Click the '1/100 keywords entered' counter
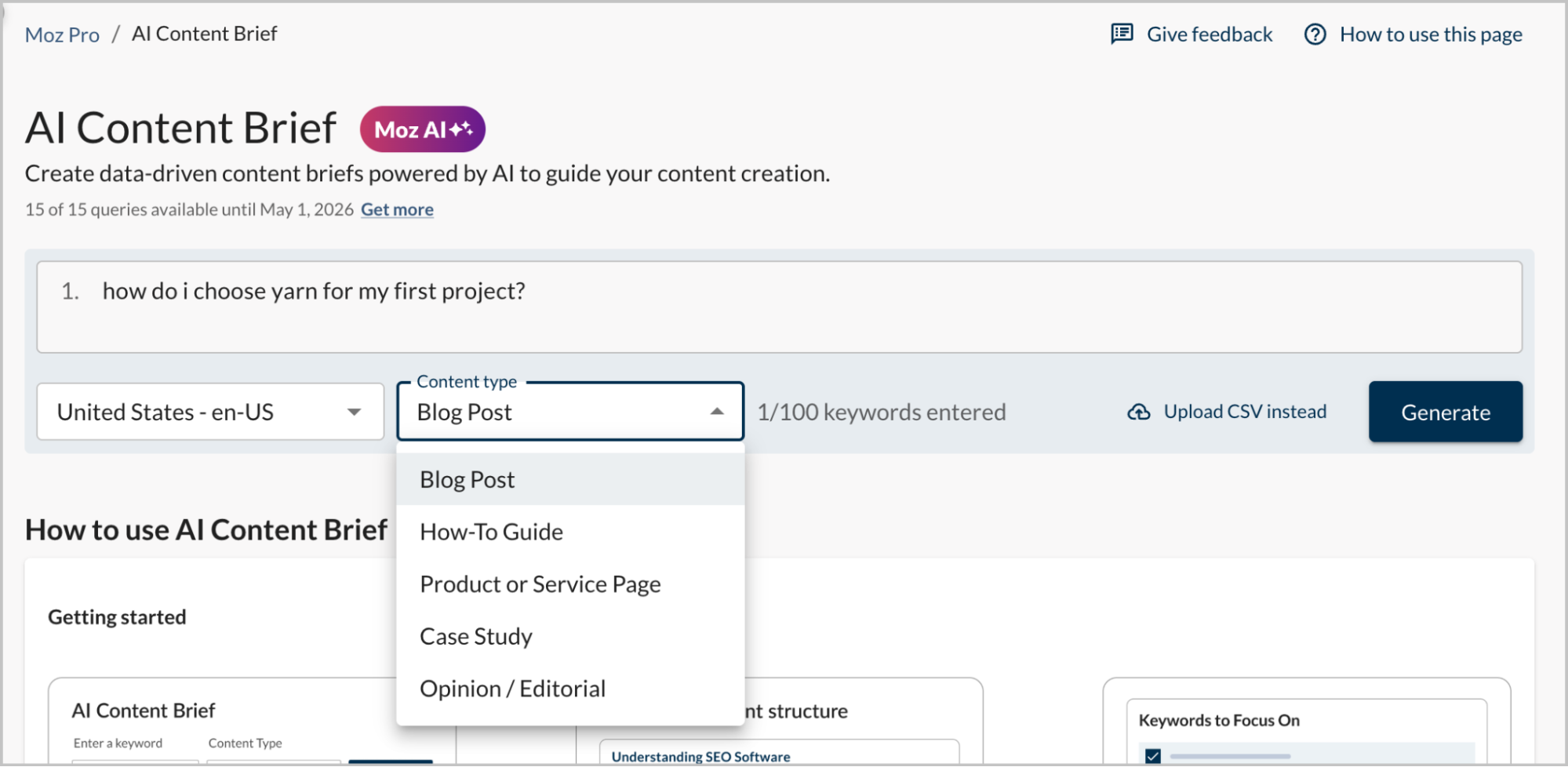Viewport: 1568px width, 767px height. [x=881, y=412]
